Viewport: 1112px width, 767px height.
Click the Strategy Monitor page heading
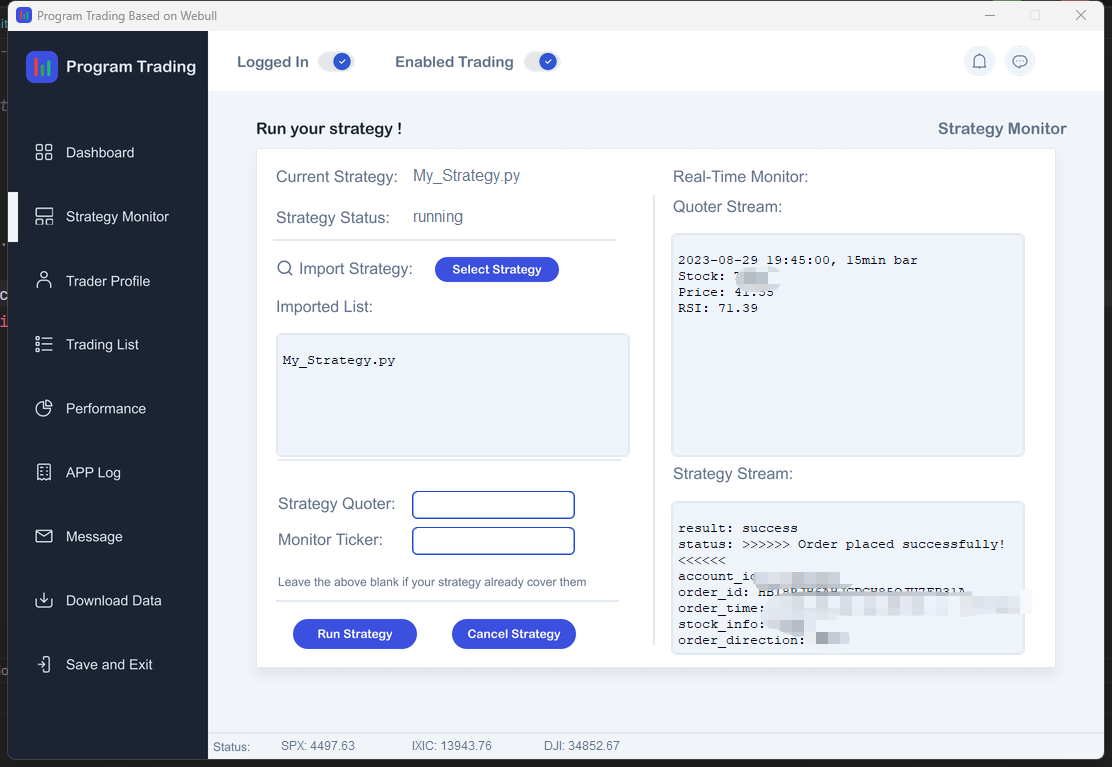(x=1001, y=128)
